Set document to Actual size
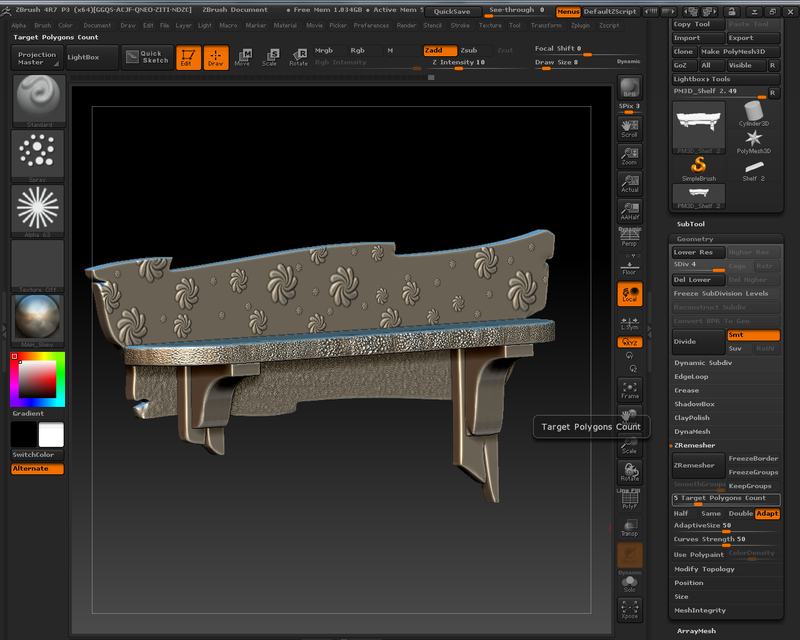The height and width of the screenshot is (640, 800). (630, 184)
